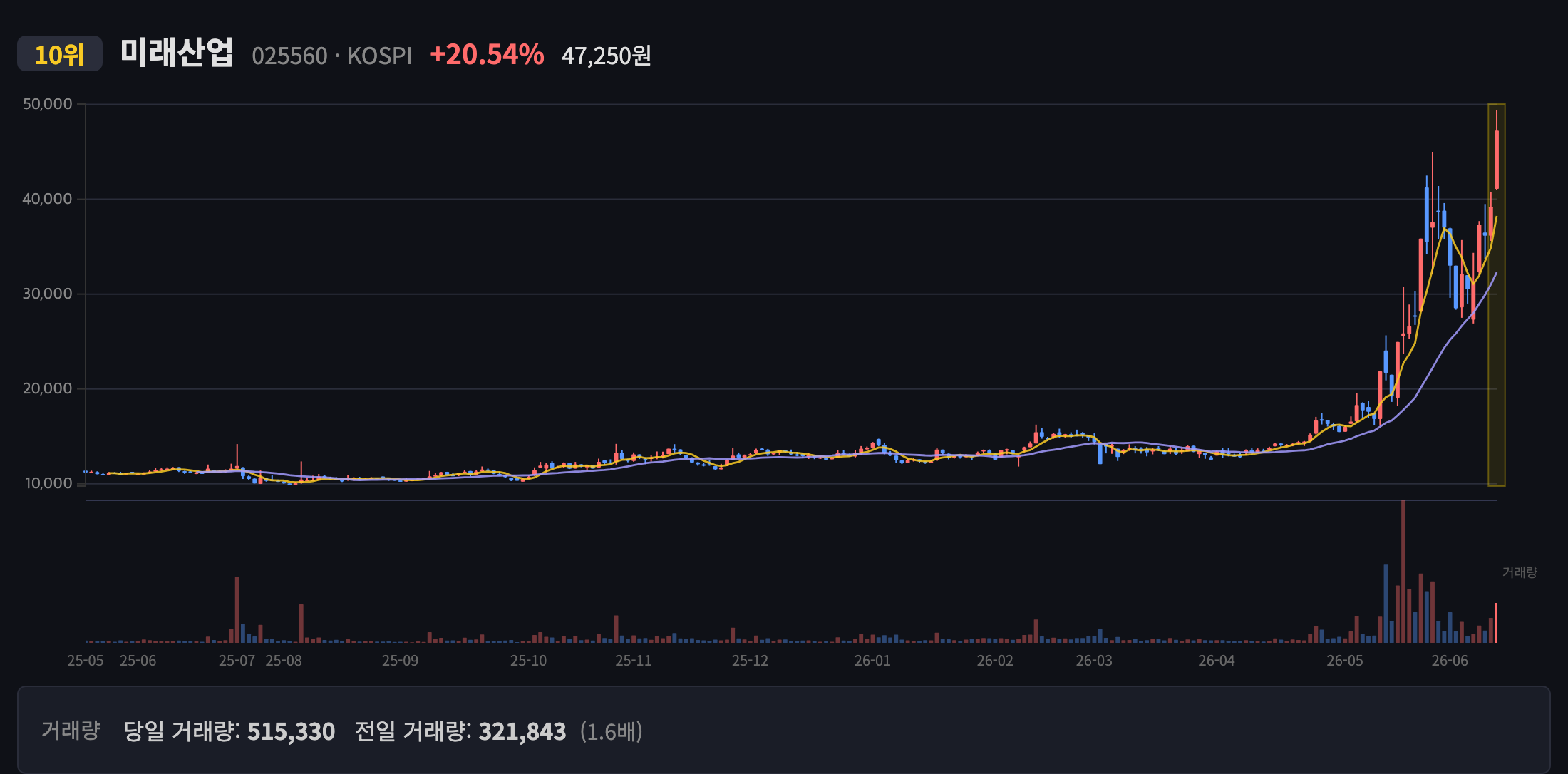The height and width of the screenshot is (774, 1568).
Task: Click the 50,000 y-axis label
Action: 48,104
